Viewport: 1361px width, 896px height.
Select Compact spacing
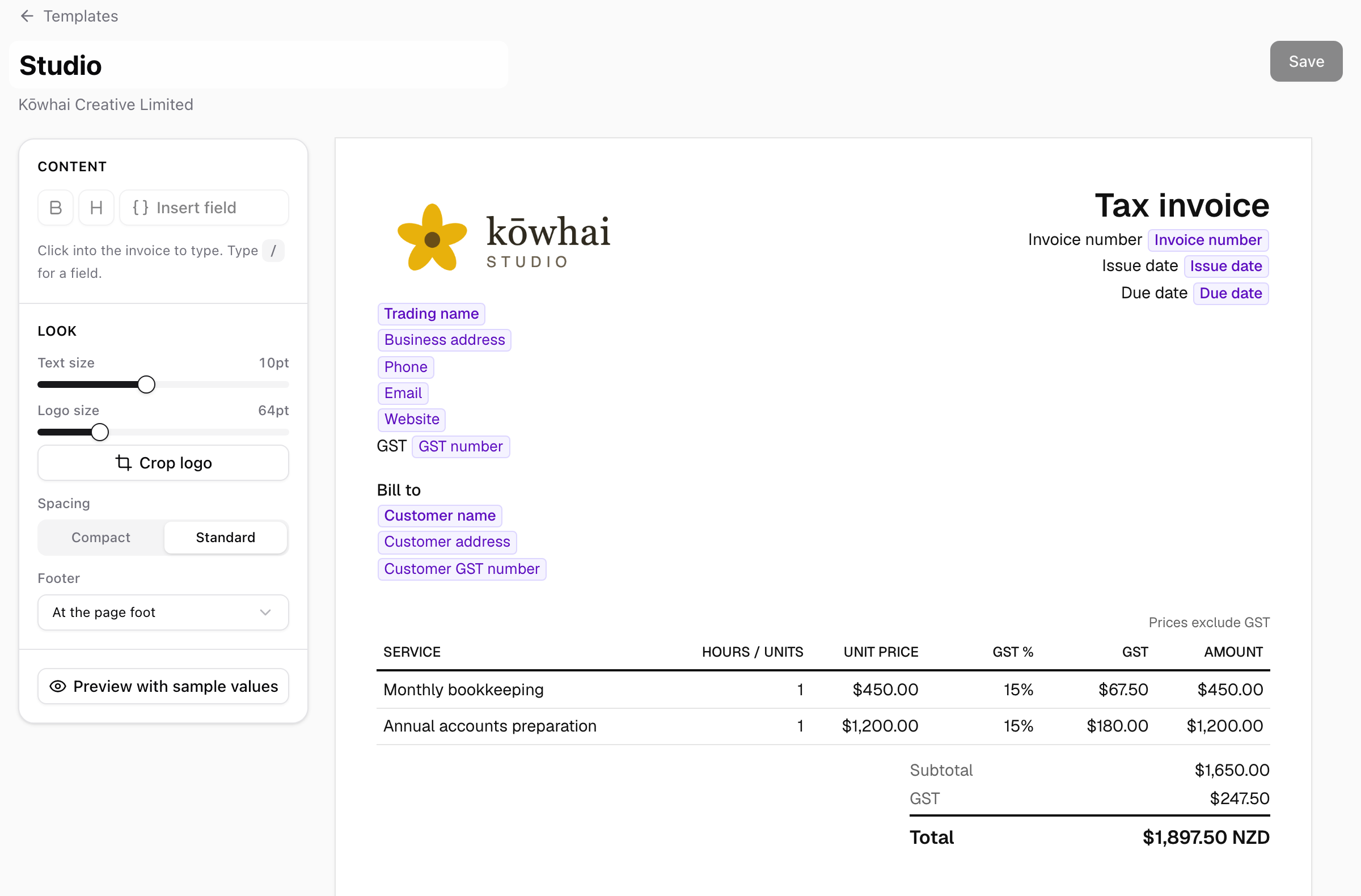(x=100, y=538)
